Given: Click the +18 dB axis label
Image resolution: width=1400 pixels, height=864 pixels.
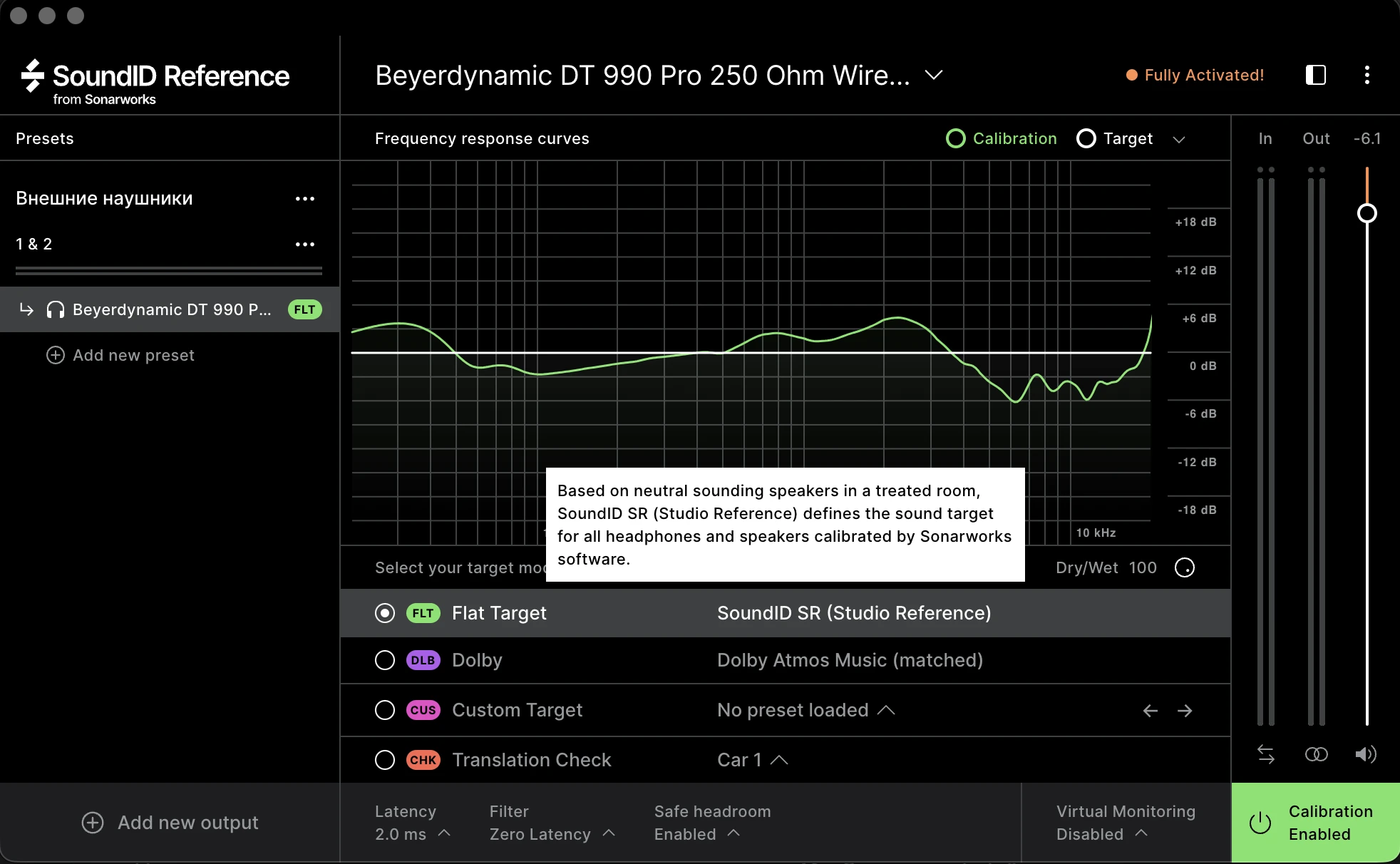Looking at the screenshot, I should coord(1196,222).
